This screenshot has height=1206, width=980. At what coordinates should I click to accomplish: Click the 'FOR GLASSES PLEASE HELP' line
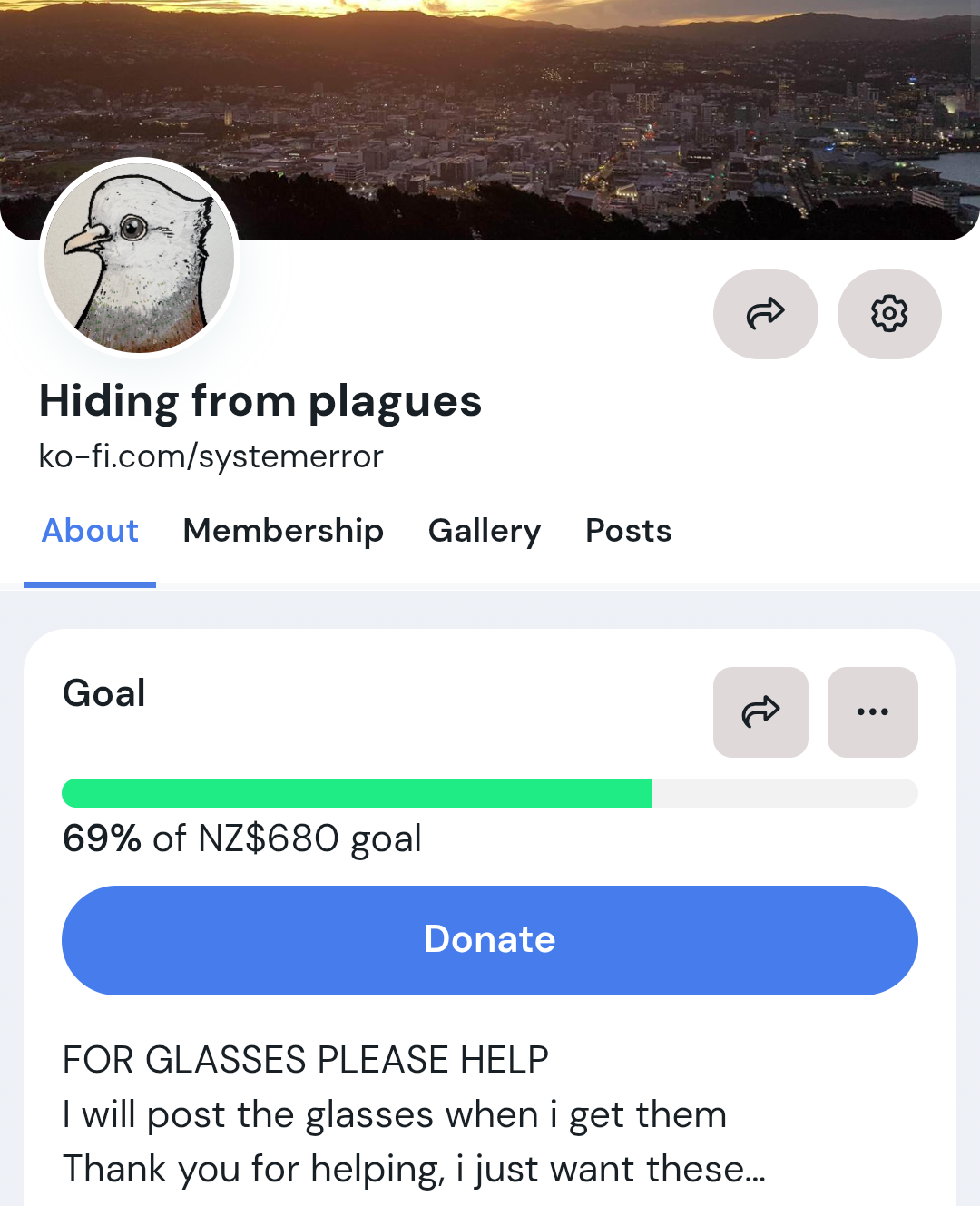[306, 1060]
